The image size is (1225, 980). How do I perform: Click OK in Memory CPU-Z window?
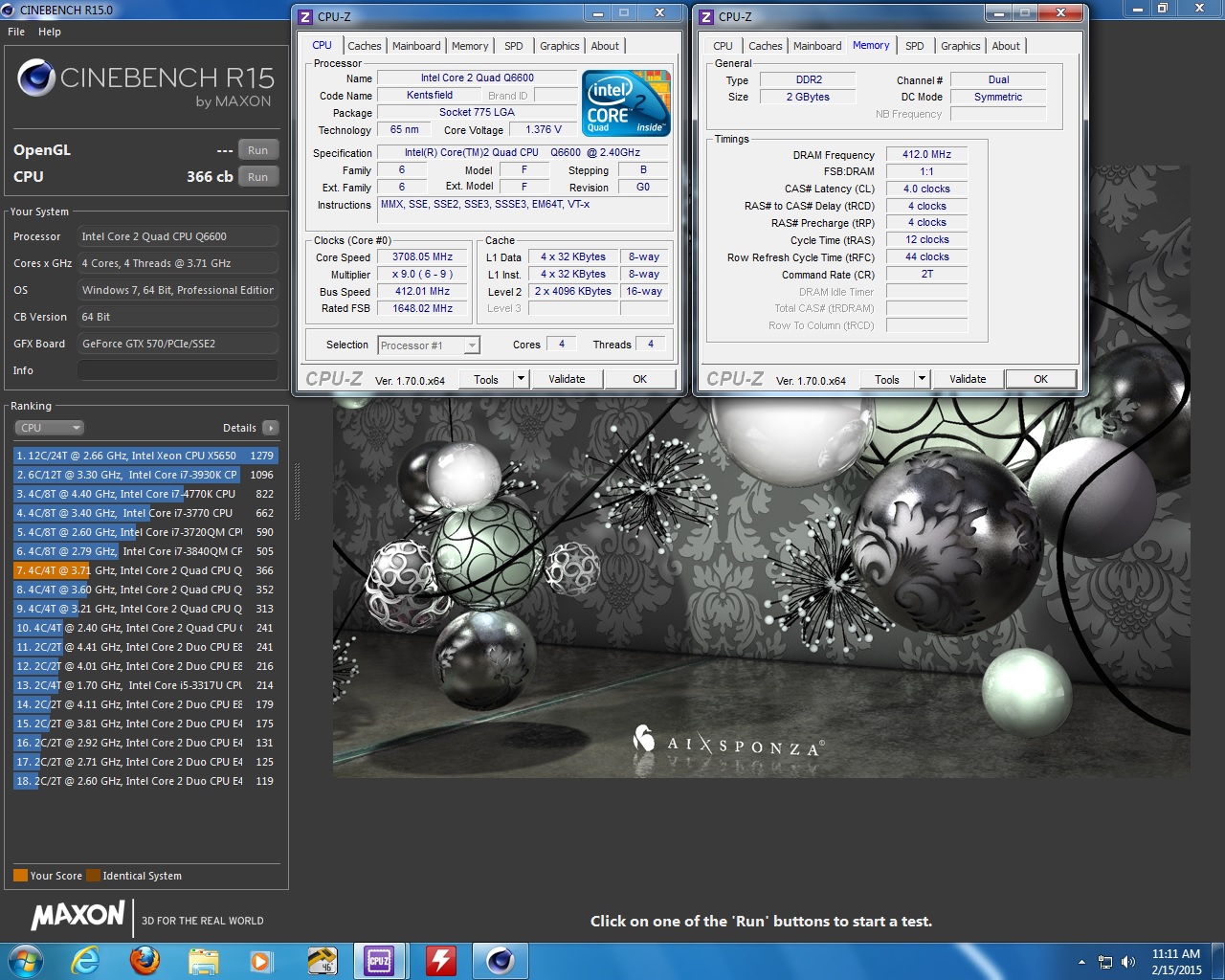pyautogui.click(x=1041, y=379)
